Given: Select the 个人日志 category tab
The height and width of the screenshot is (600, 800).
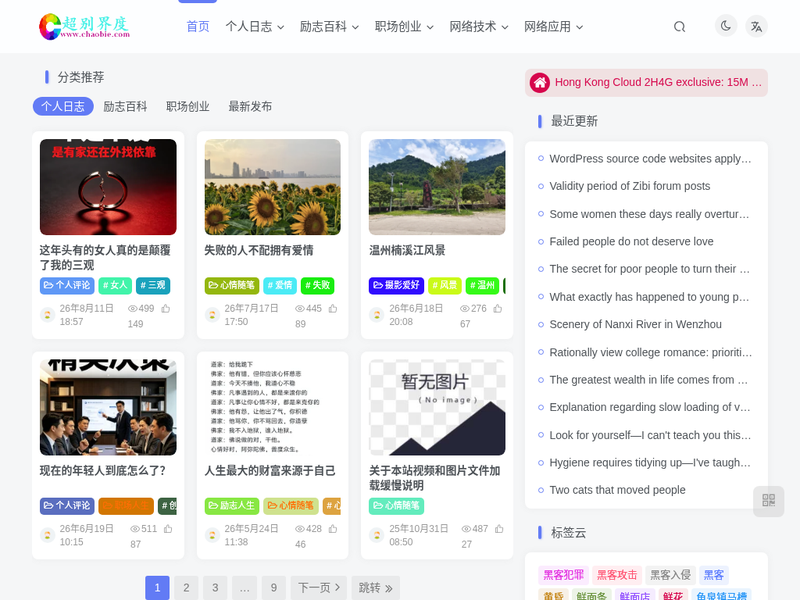Looking at the screenshot, I should pyautogui.click(x=63, y=106).
